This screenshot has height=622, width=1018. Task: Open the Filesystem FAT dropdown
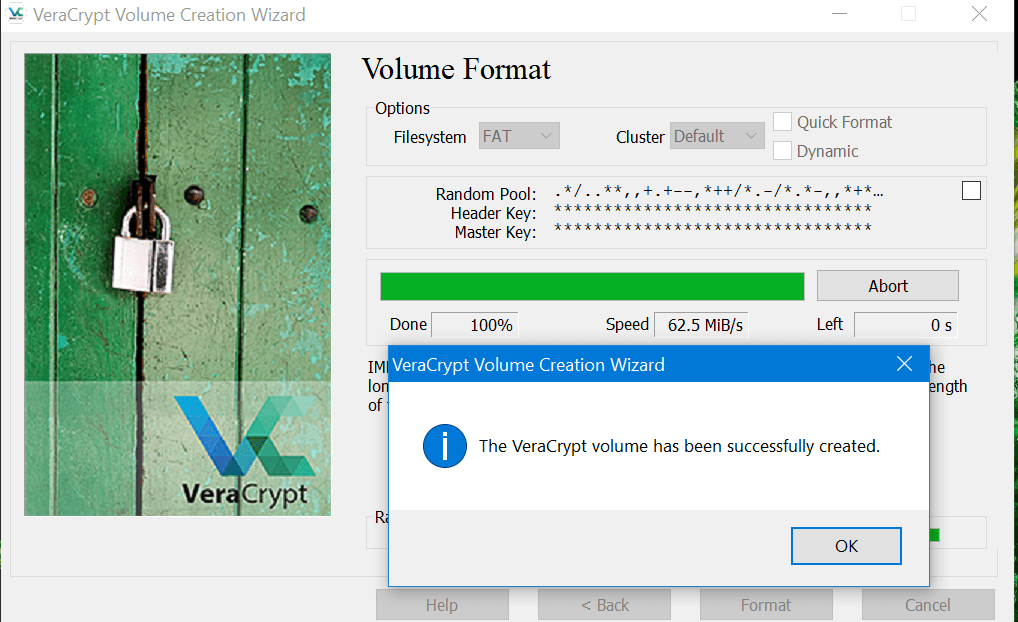518,135
